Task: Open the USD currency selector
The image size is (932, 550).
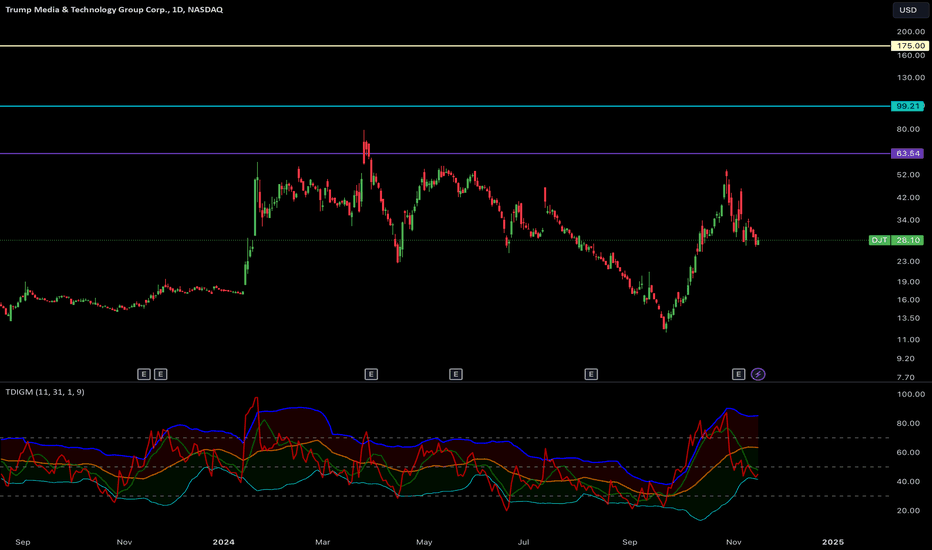Action: [x=909, y=10]
